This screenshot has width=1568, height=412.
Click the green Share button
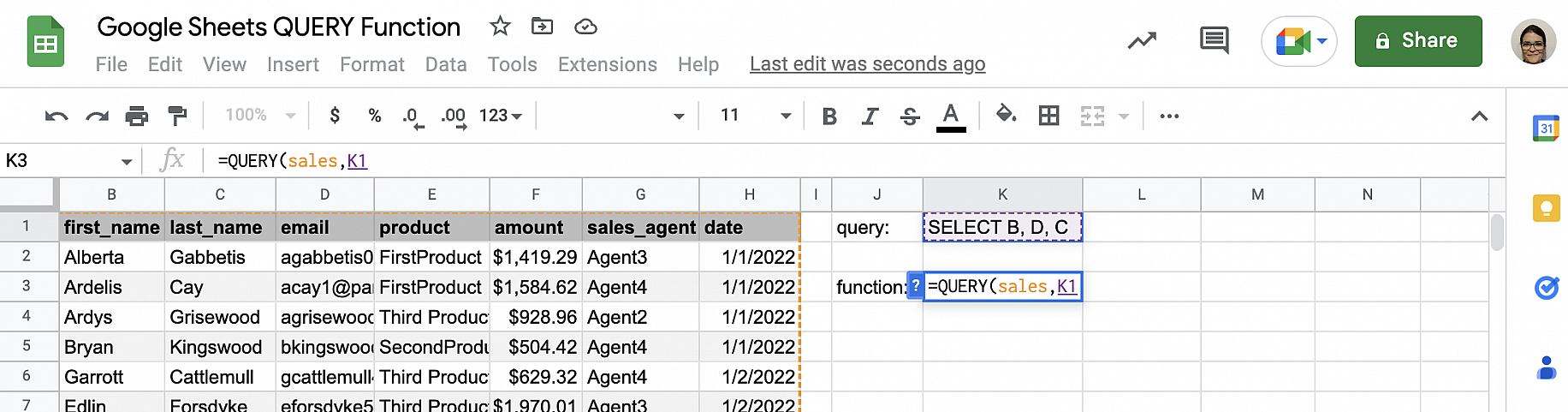point(1417,41)
